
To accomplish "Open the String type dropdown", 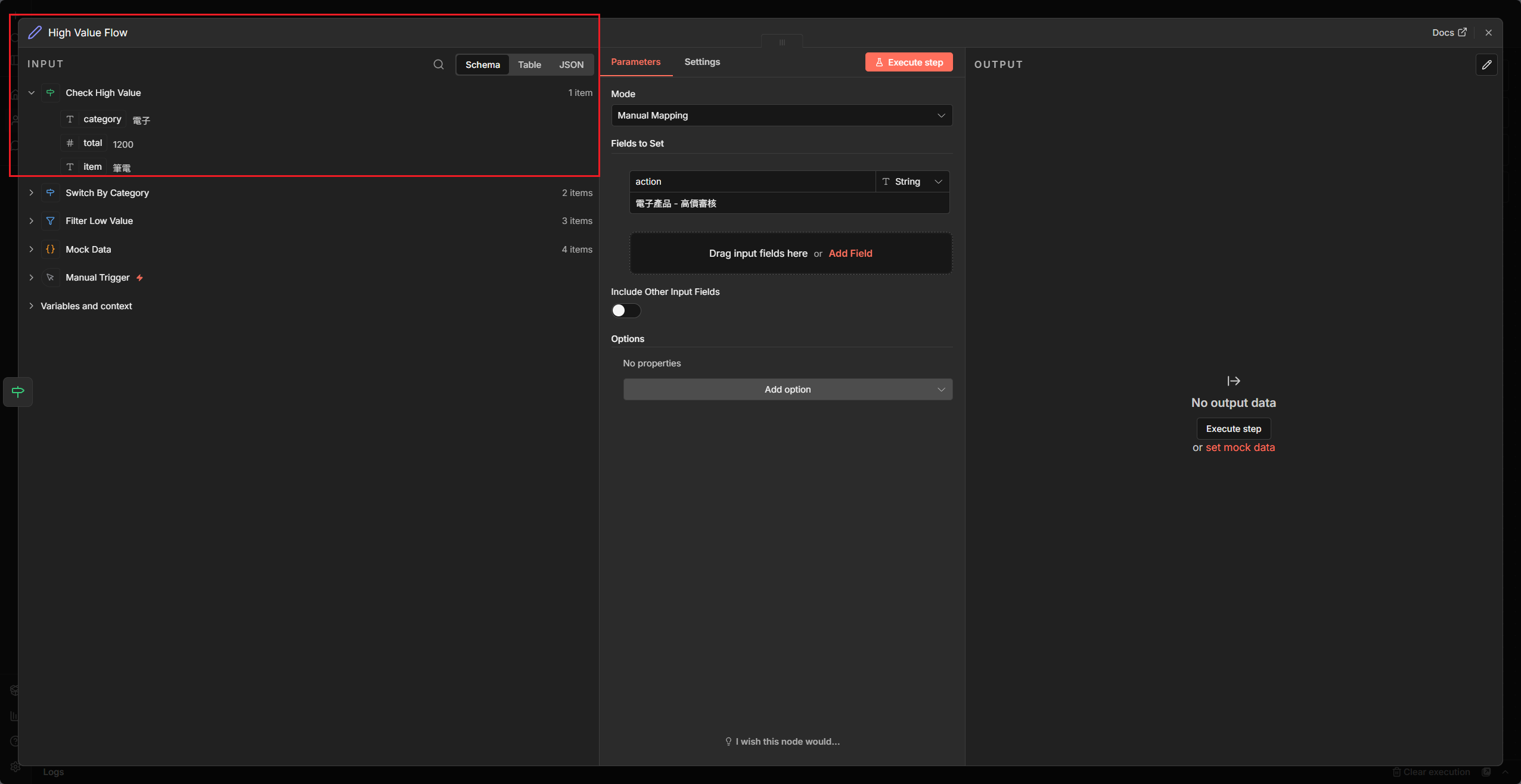I will point(912,182).
